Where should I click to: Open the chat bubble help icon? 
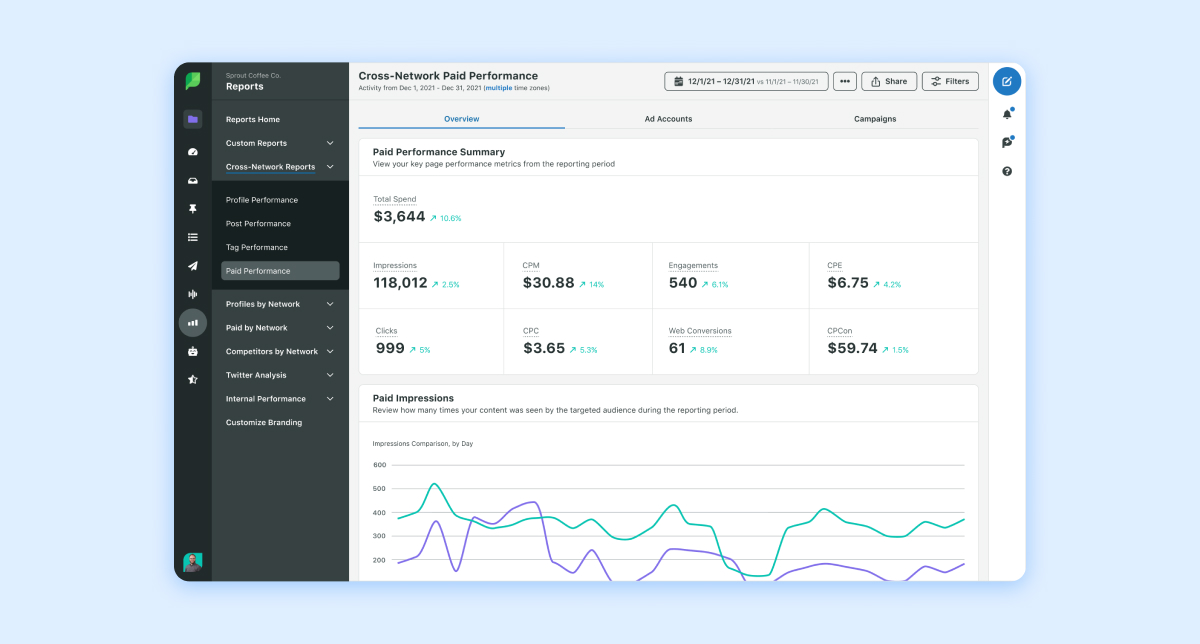point(1007,143)
